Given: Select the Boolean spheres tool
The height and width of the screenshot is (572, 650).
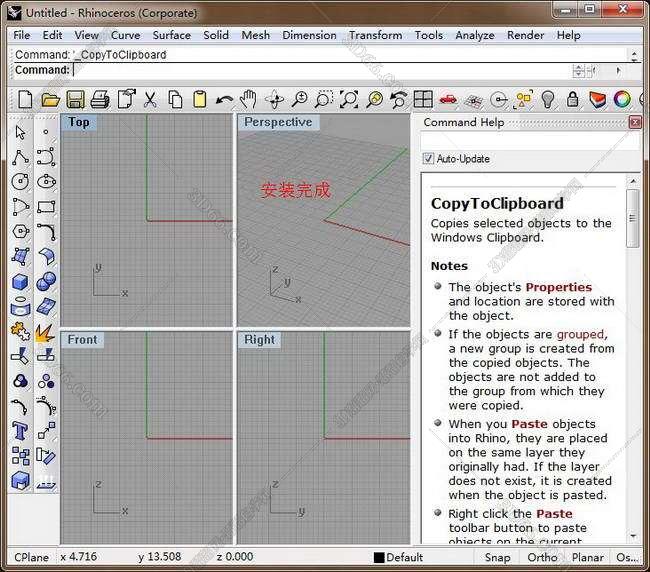Looking at the screenshot, I should tap(46, 281).
